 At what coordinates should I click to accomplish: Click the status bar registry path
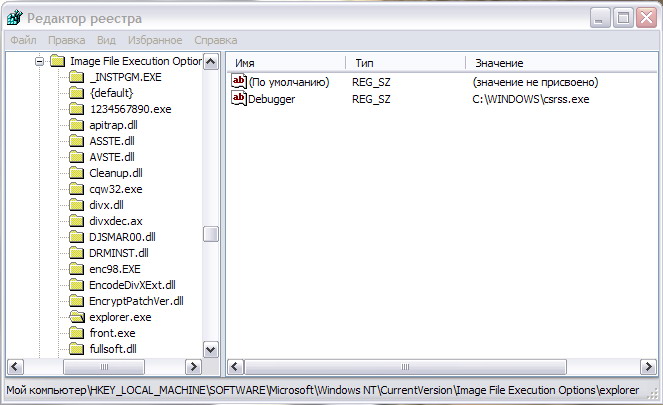click(323, 390)
